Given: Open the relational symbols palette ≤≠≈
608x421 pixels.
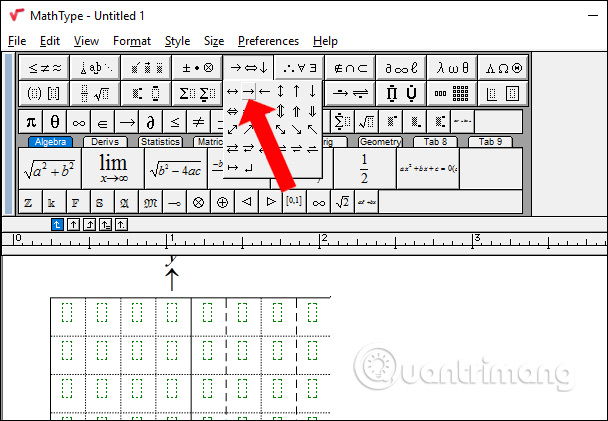Looking at the screenshot, I should tap(44, 68).
